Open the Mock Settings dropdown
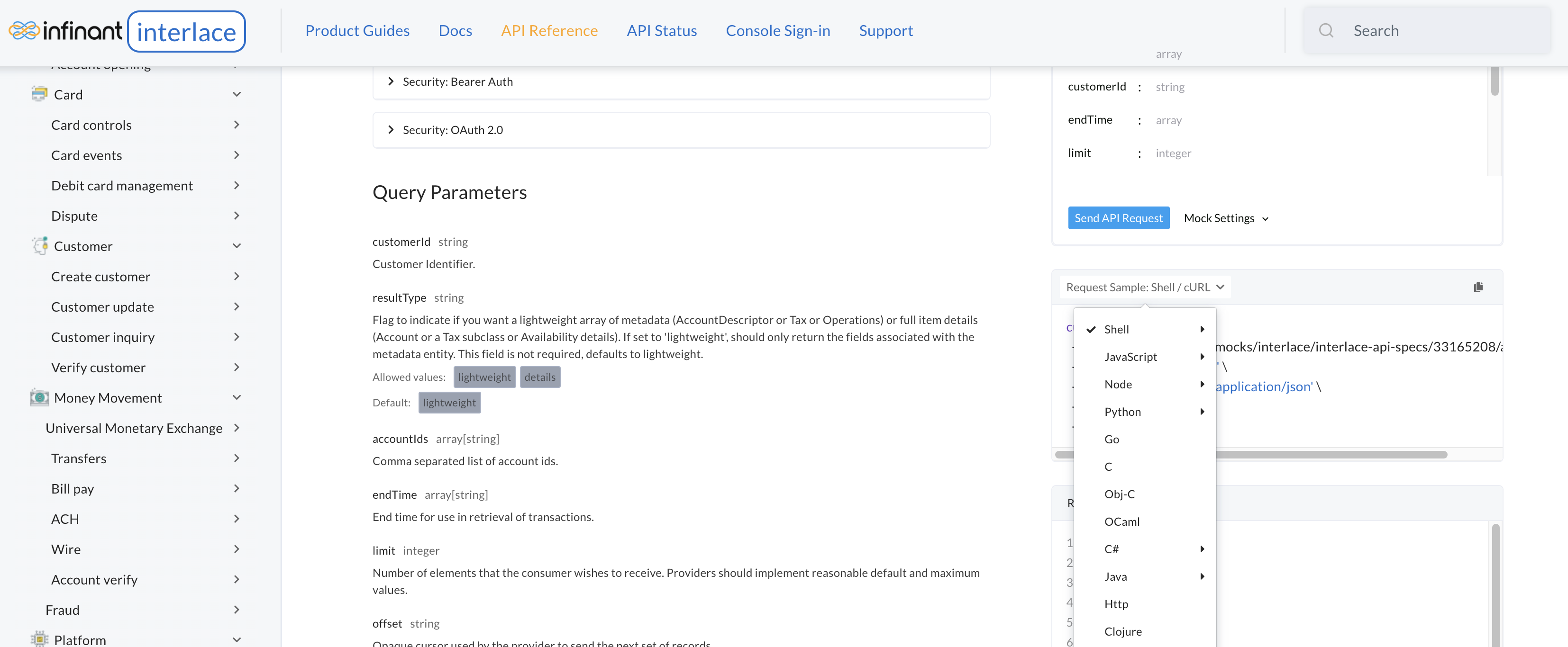This screenshot has width=1568, height=647. click(1226, 218)
